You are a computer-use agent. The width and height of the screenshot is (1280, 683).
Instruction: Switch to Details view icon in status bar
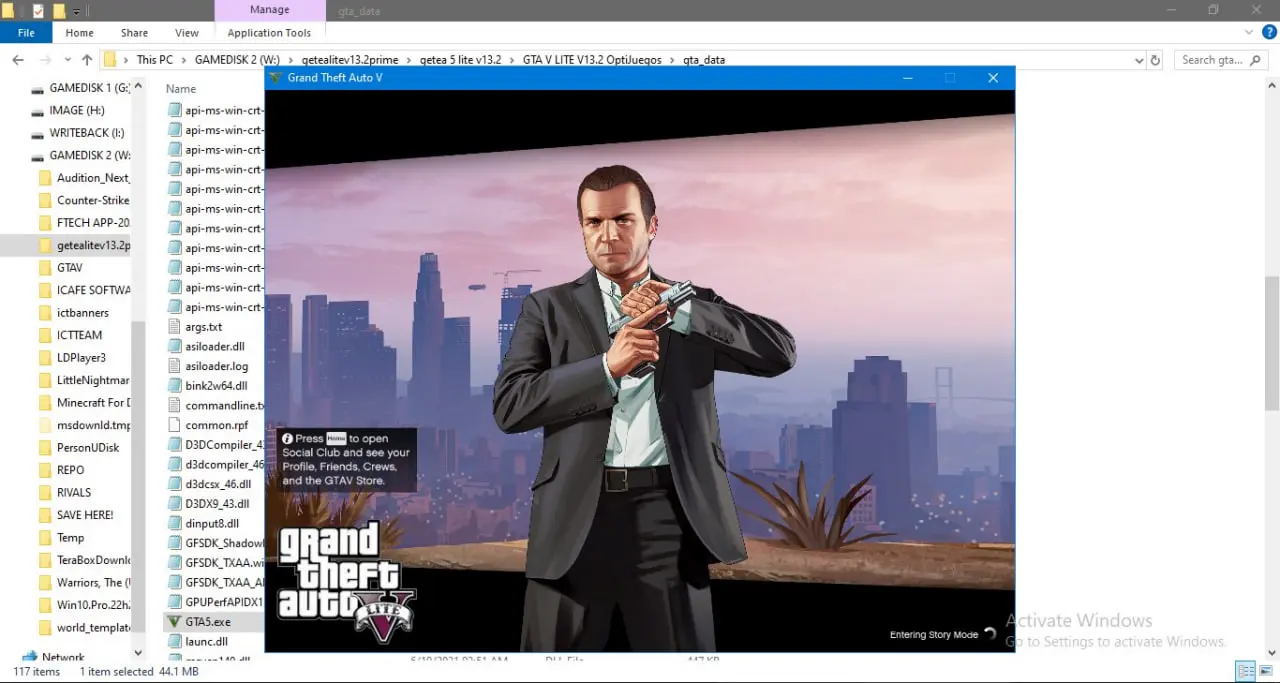click(x=1245, y=672)
